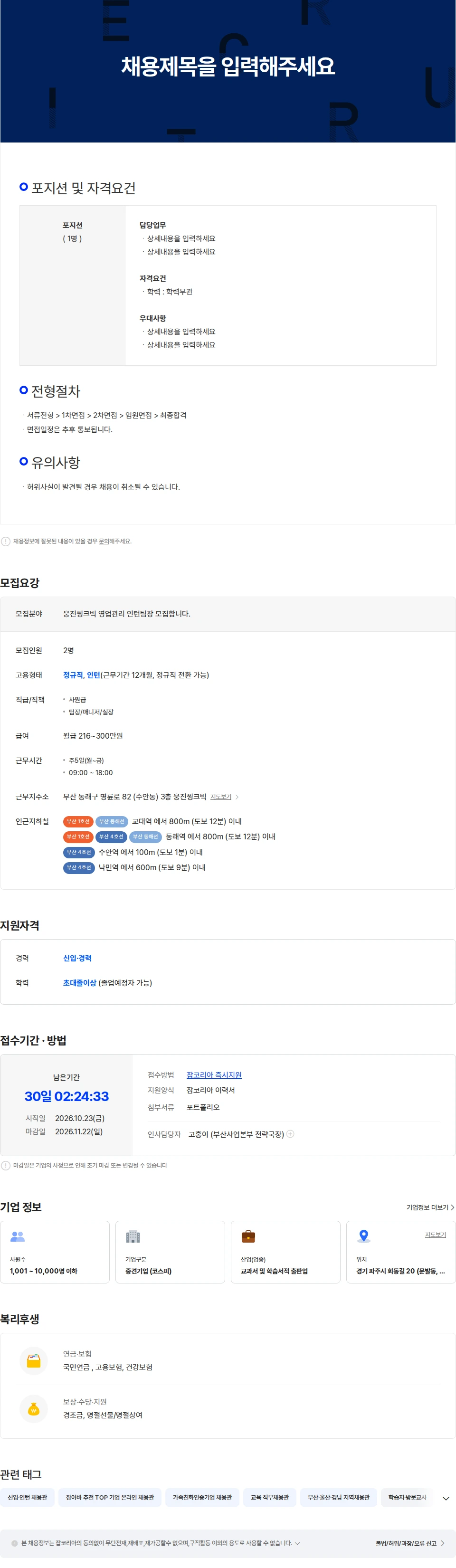Click 부산 동해선 badge for 교대역
The width and height of the screenshot is (456, 1568).
coord(112,821)
